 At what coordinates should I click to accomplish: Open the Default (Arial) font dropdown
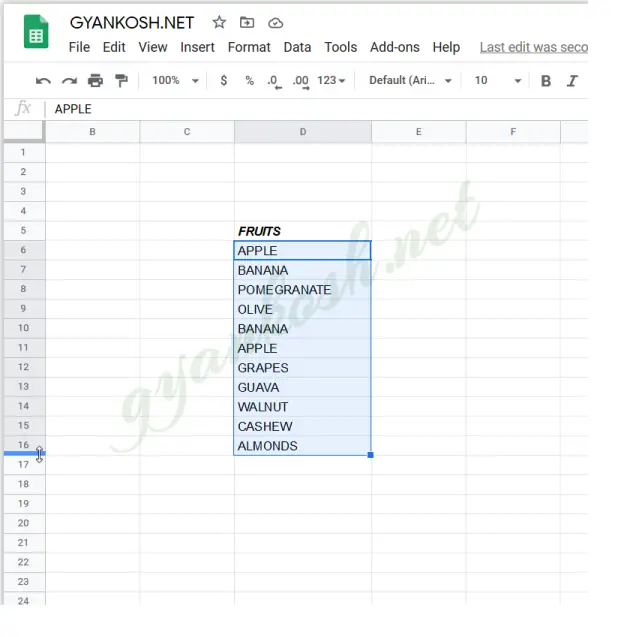point(410,80)
